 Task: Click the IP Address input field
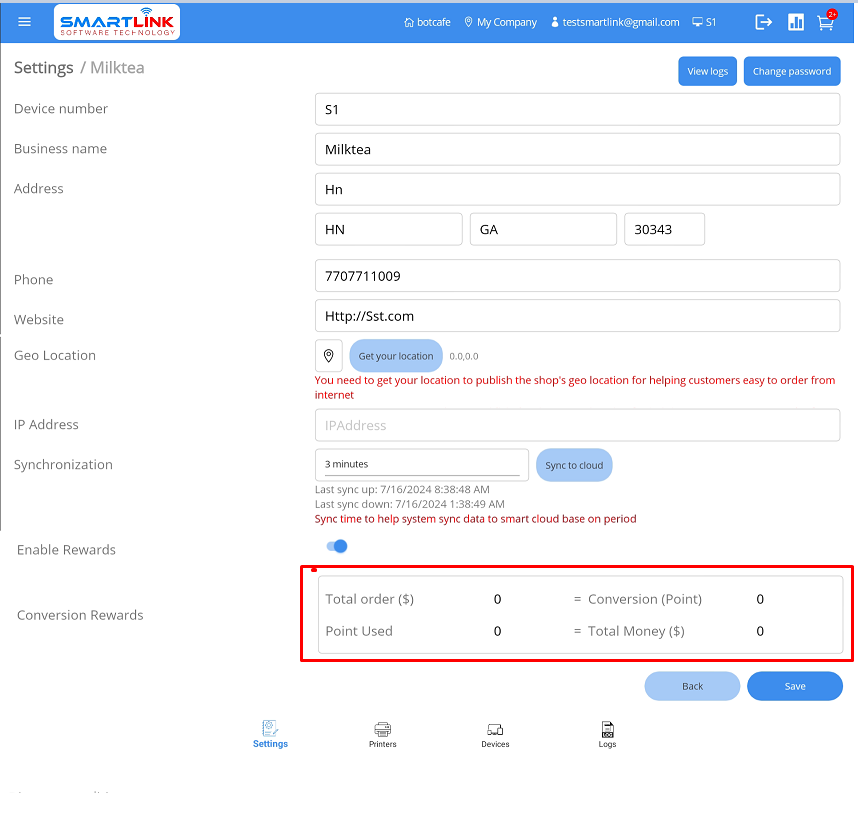click(577, 425)
